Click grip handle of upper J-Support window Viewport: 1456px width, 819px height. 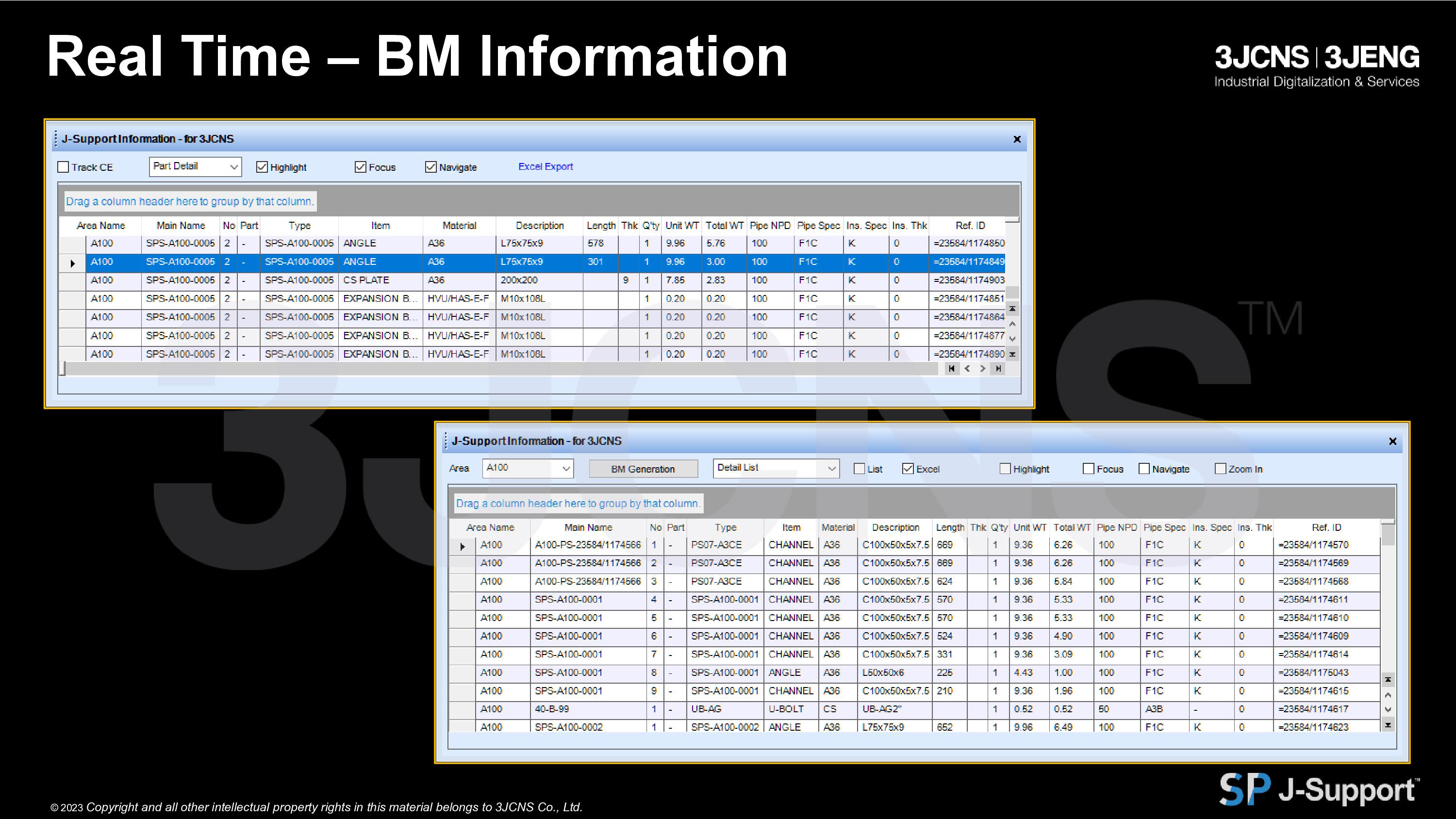55,138
